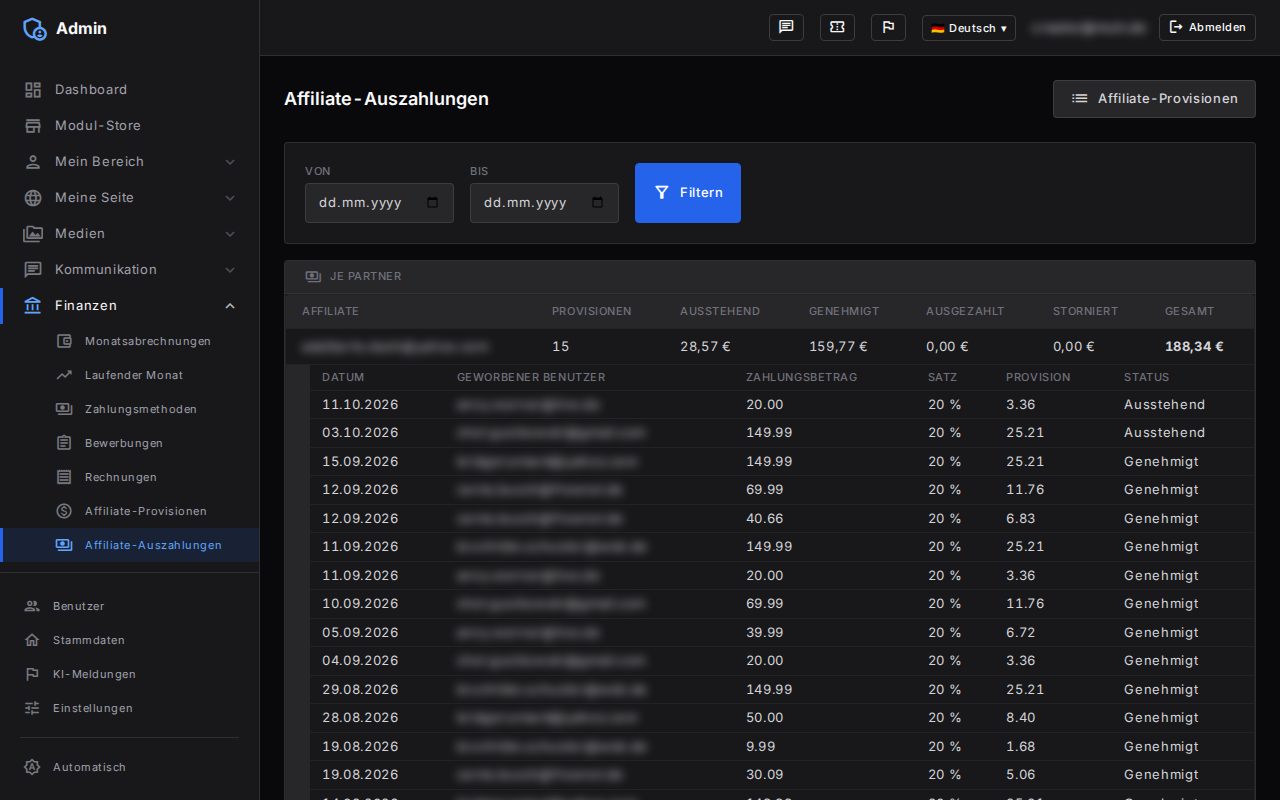Click the Abmelden logout button
1280x800 pixels.
coord(1207,27)
